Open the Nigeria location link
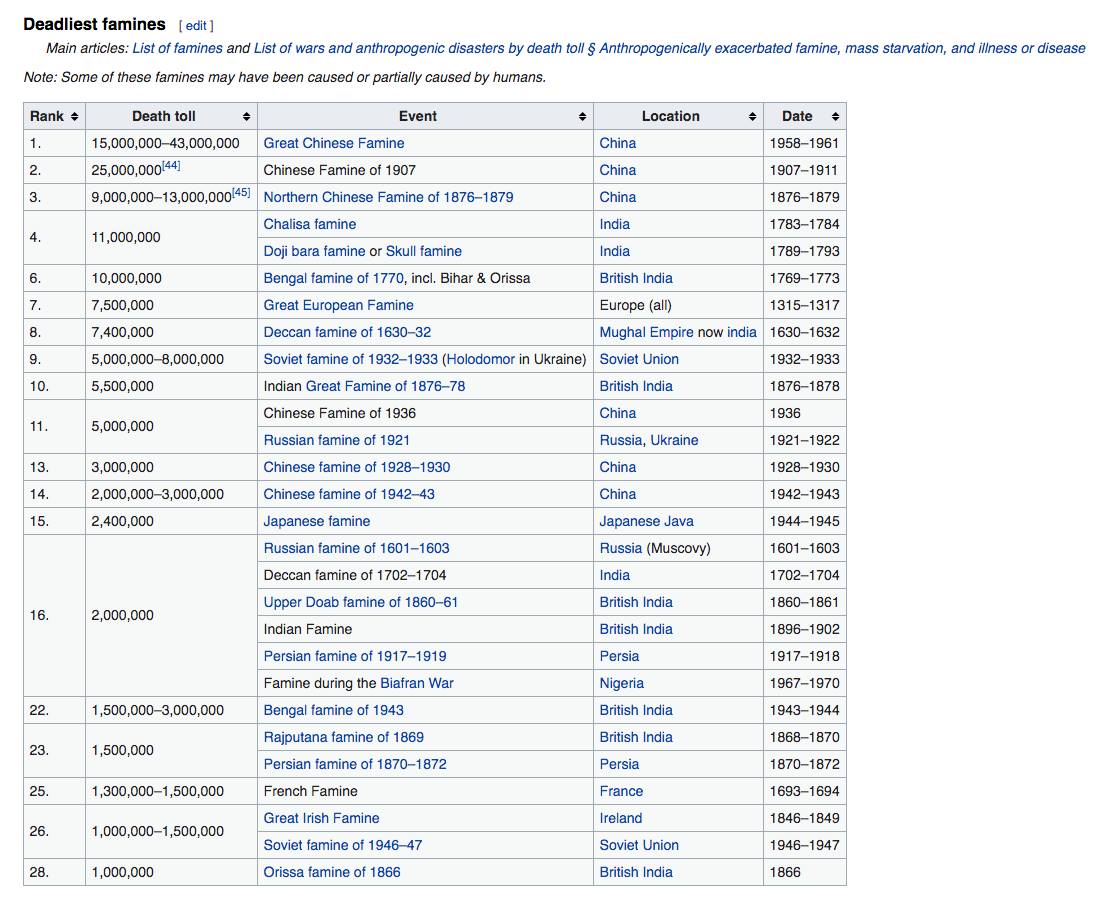Image resolution: width=1114 pixels, height=909 pixels. point(621,683)
